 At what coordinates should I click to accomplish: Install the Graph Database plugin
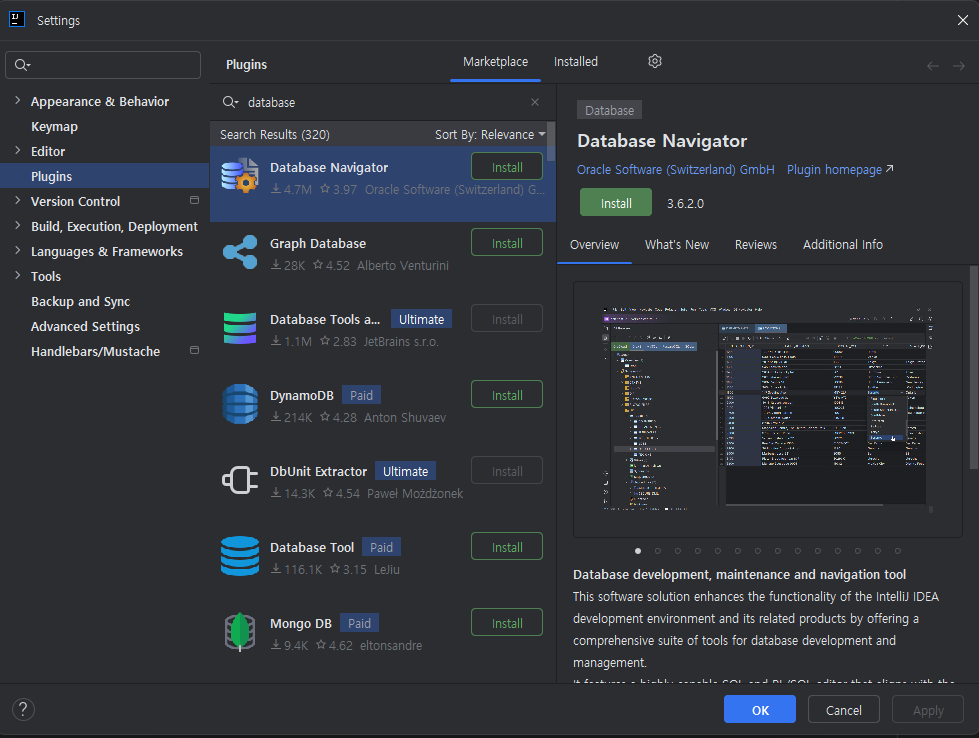pyautogui.click(x=507, y=244)
